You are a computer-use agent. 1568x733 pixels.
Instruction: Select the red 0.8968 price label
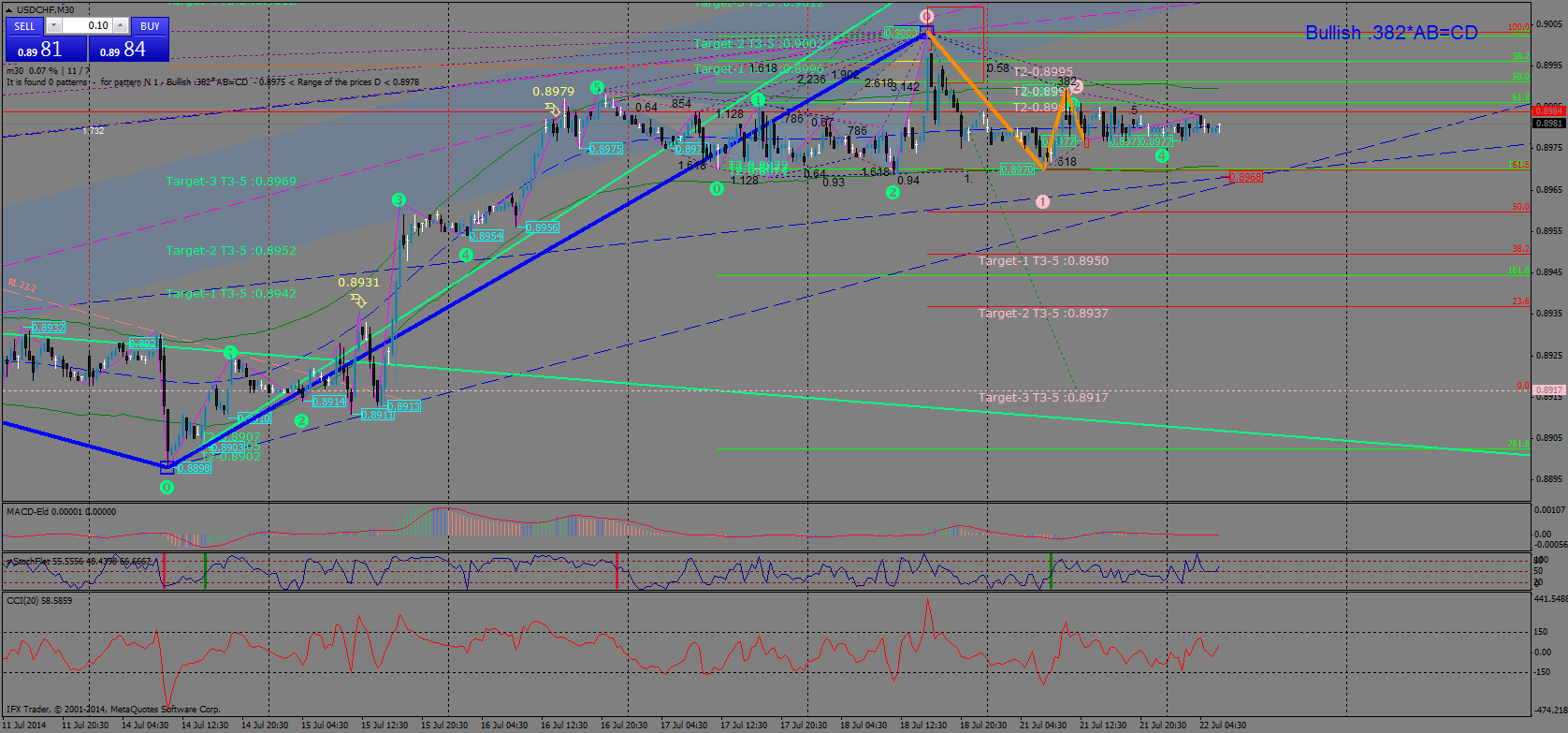1245,177
